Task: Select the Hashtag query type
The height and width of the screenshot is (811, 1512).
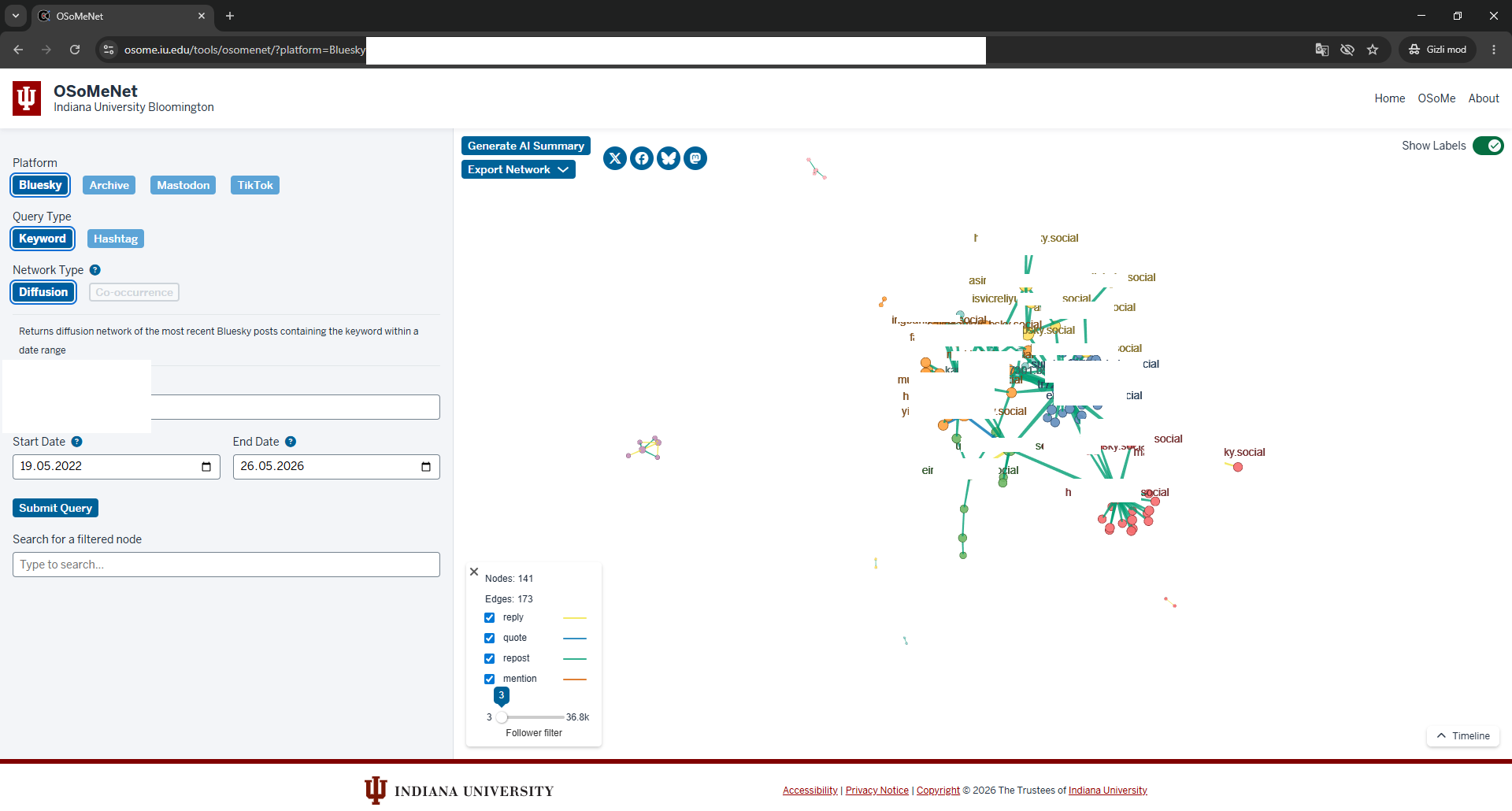Action: click(x=116, y=239)
